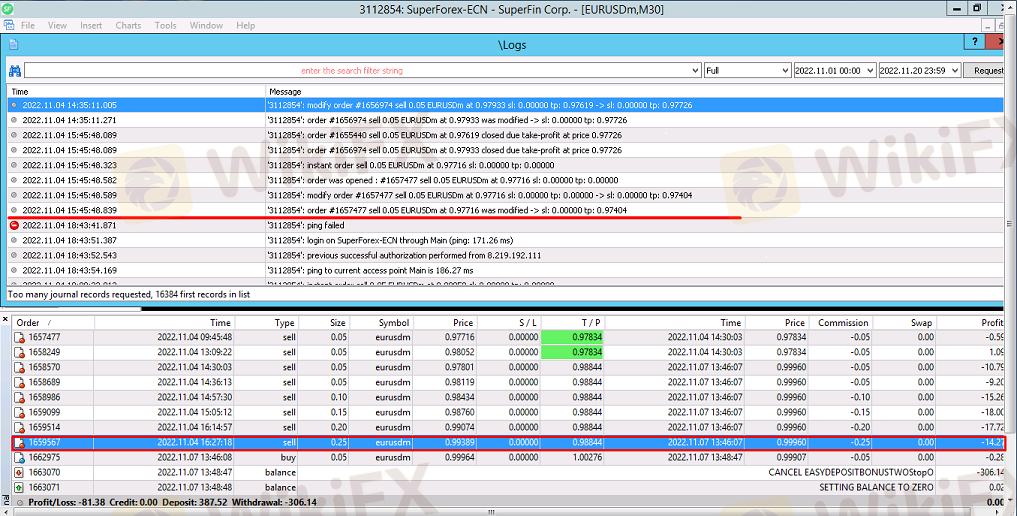The width and height of the screenshot is (1017, 516).
Task: Click the order icon for 1659514
Action: click(19, 427)
